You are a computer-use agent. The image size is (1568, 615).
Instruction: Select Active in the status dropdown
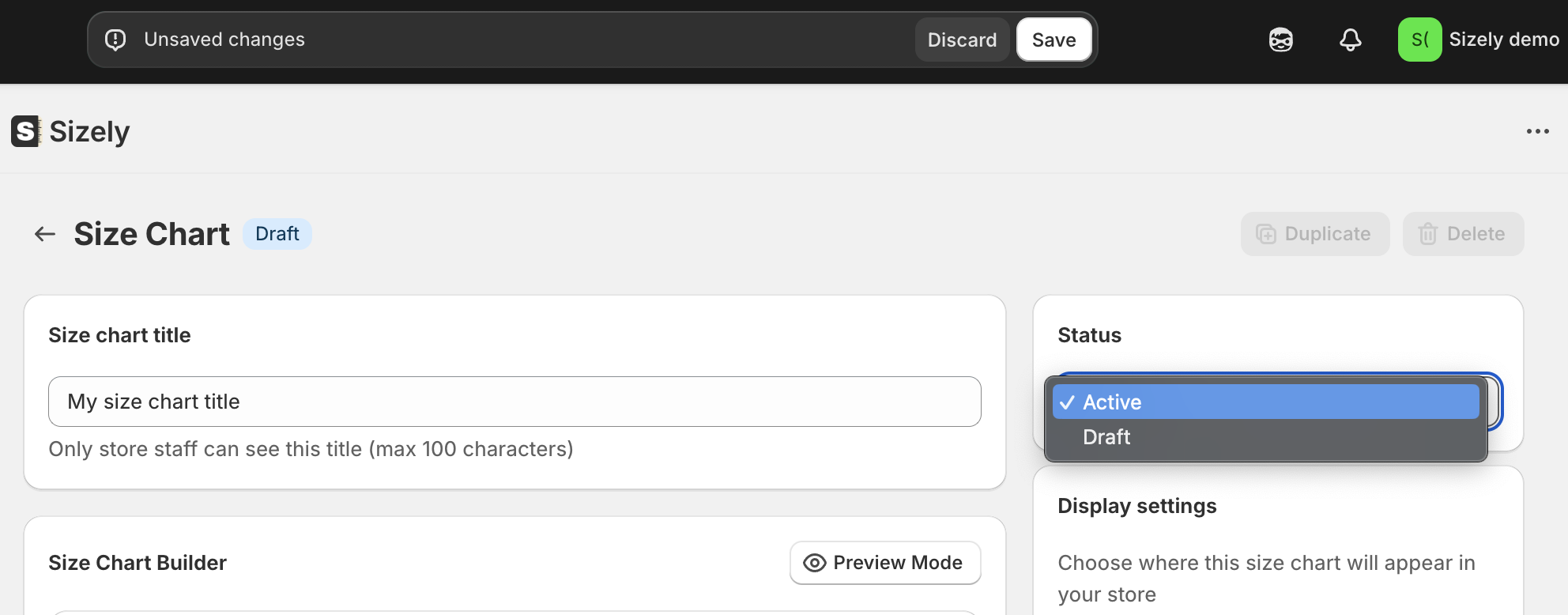point(1266,402)
